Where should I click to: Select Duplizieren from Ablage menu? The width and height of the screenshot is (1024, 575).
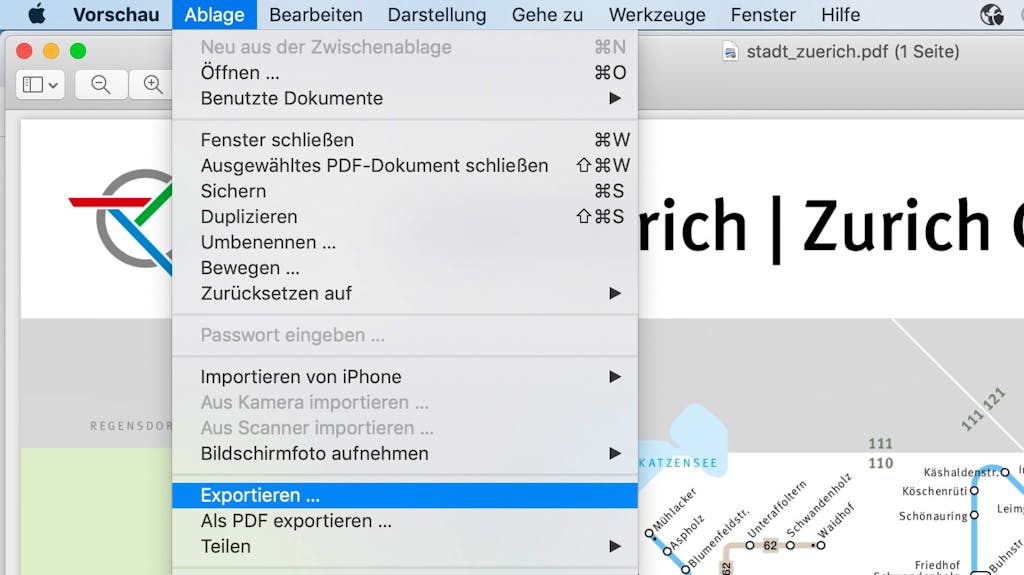[x=405, y=216]
